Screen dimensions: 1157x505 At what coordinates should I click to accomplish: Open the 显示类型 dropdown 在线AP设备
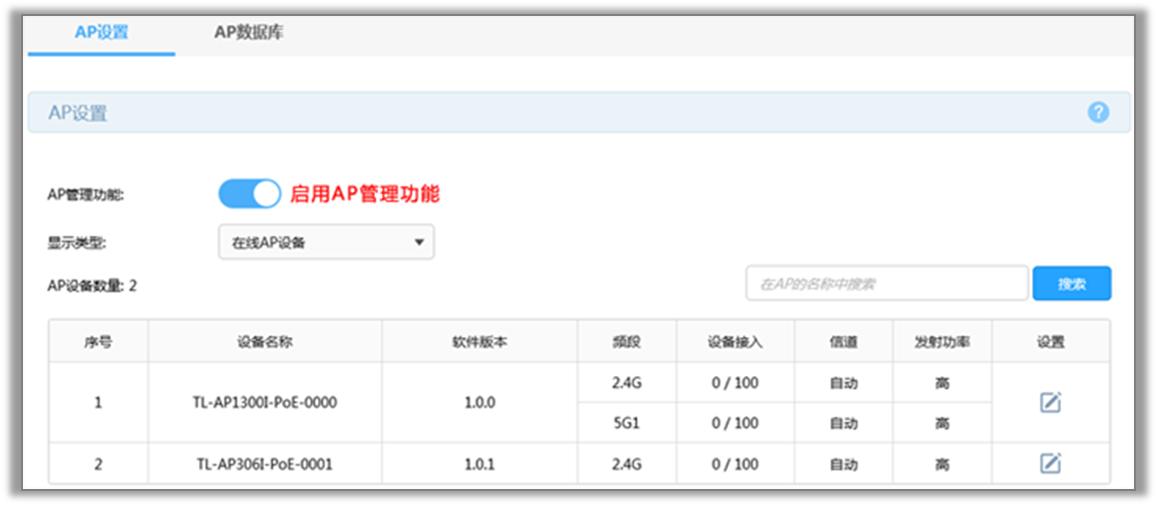point(326,242)
